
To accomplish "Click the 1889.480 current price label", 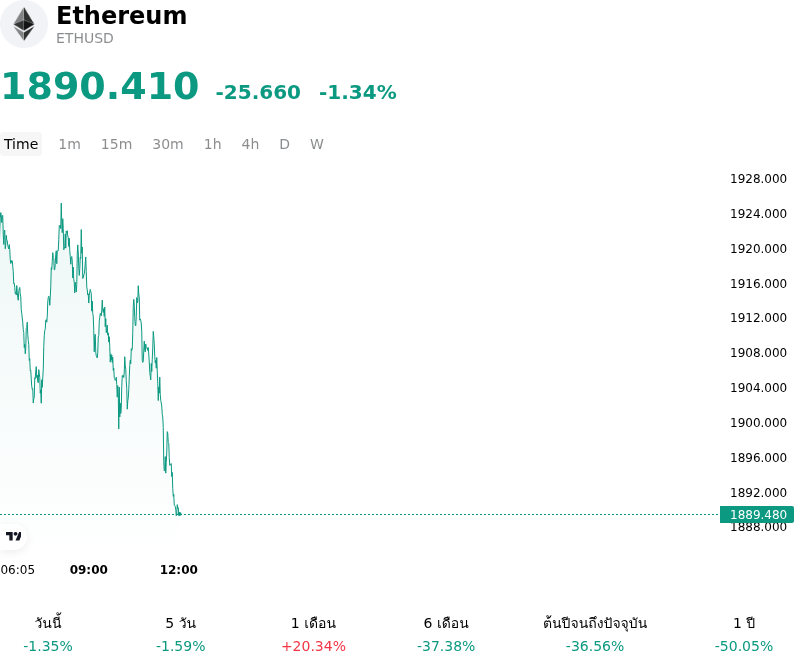I will pyautogui.click(x=757, y=514).
